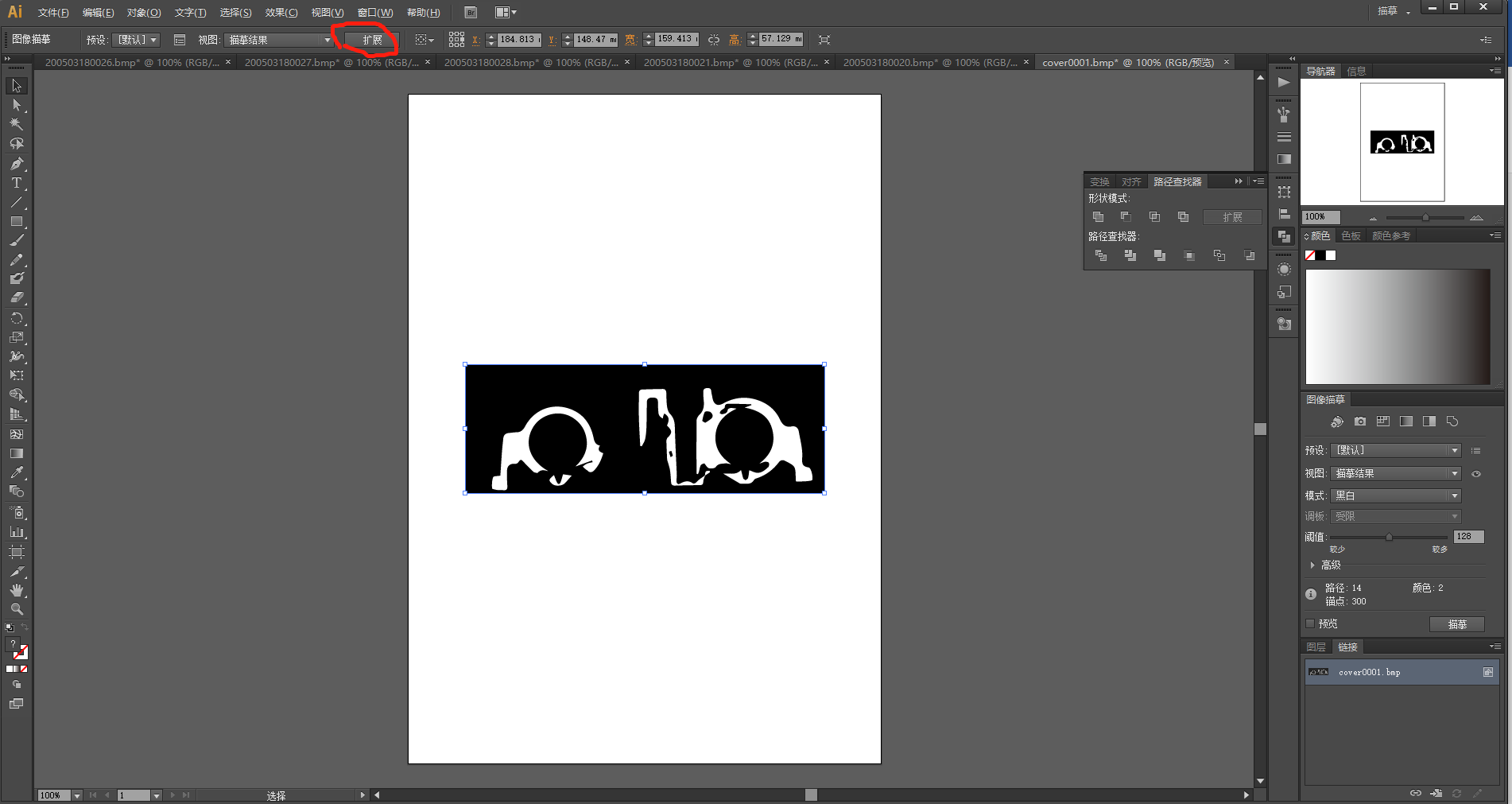This screenshot has height=804, width=1512.
Task: Set paint to None in the toolbar
Action: click(24, 669)
